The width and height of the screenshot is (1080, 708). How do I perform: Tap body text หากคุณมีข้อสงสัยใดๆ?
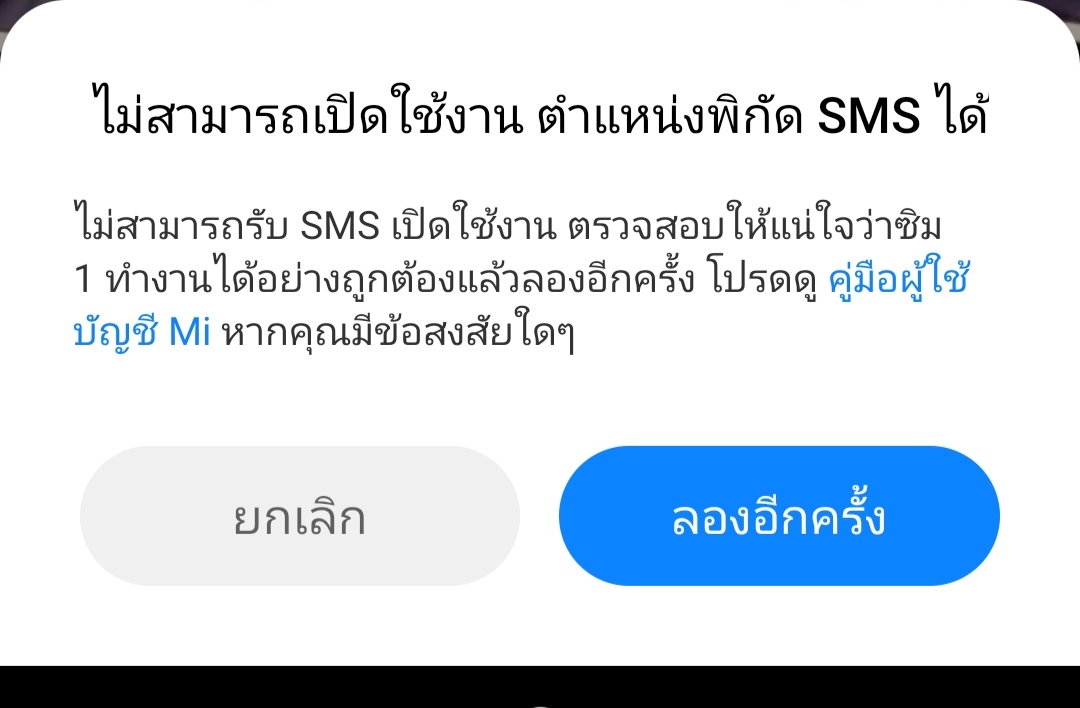click(x=397, y=333)
